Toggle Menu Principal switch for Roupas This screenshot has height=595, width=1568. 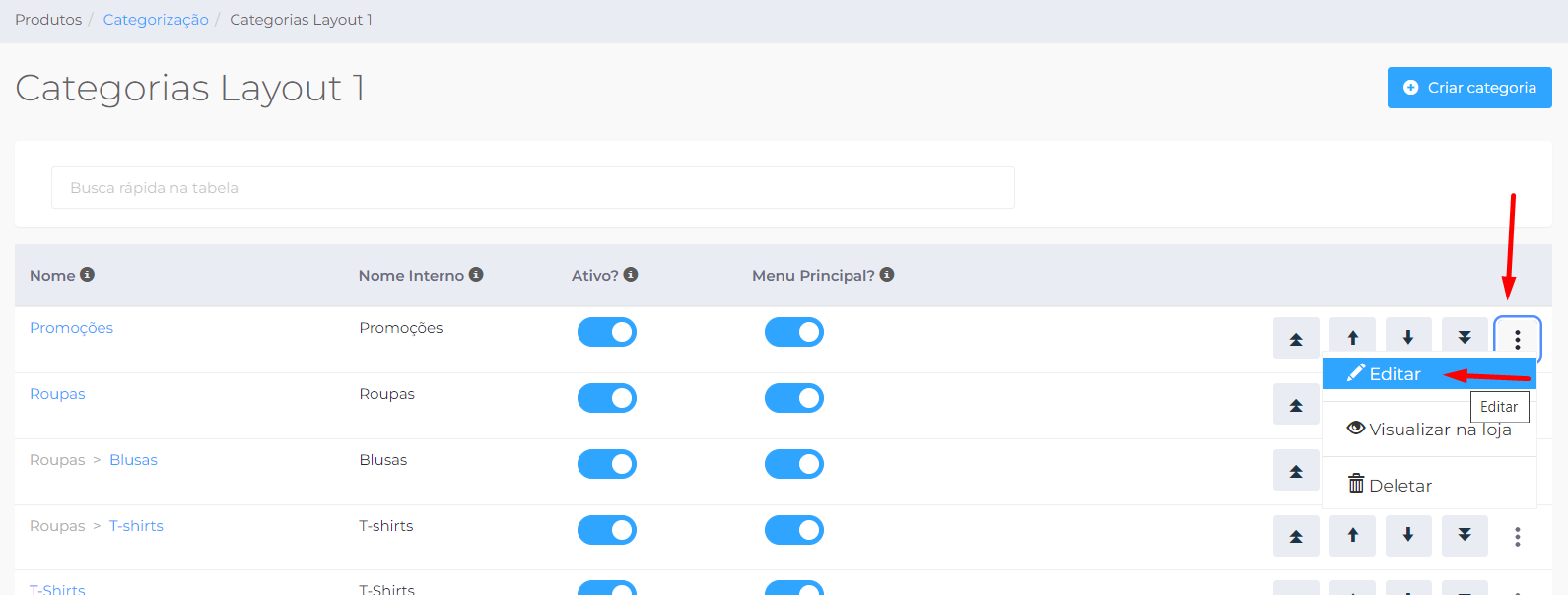[x=794, y=398]
